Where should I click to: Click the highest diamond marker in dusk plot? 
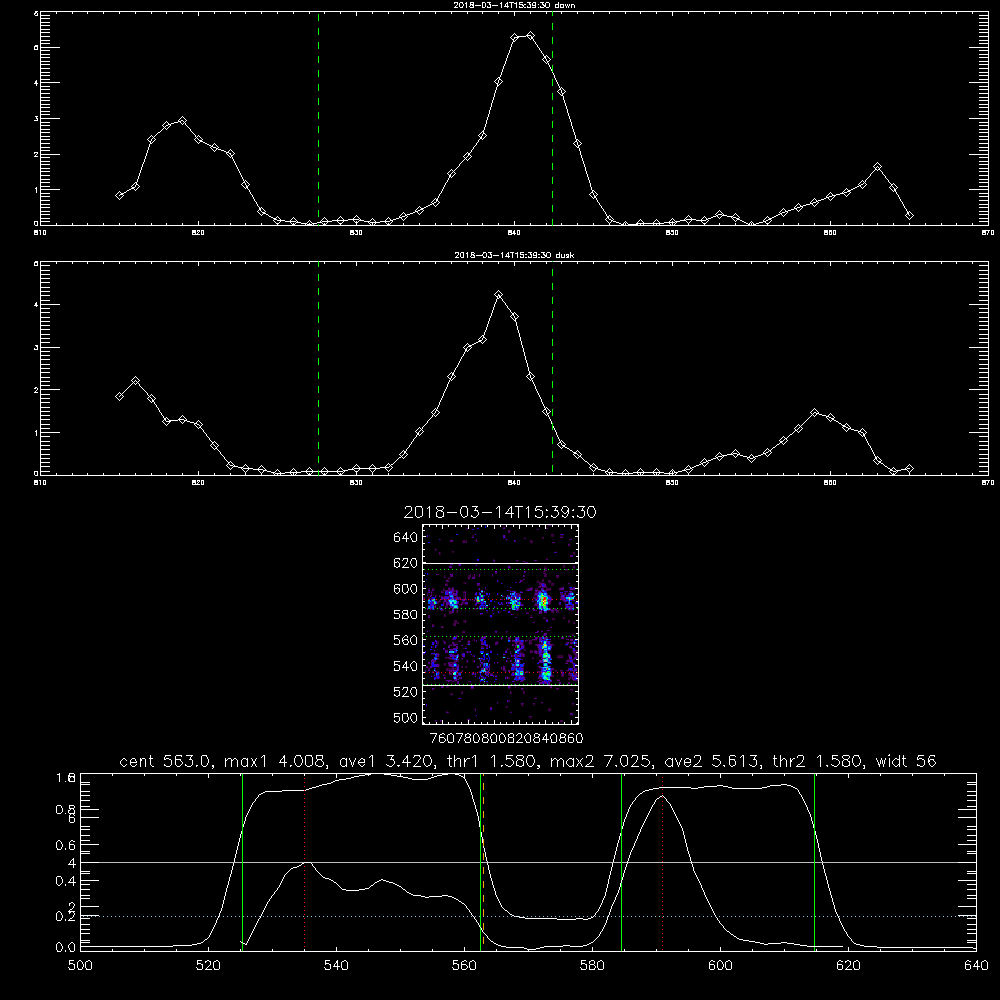click(499, 295)
